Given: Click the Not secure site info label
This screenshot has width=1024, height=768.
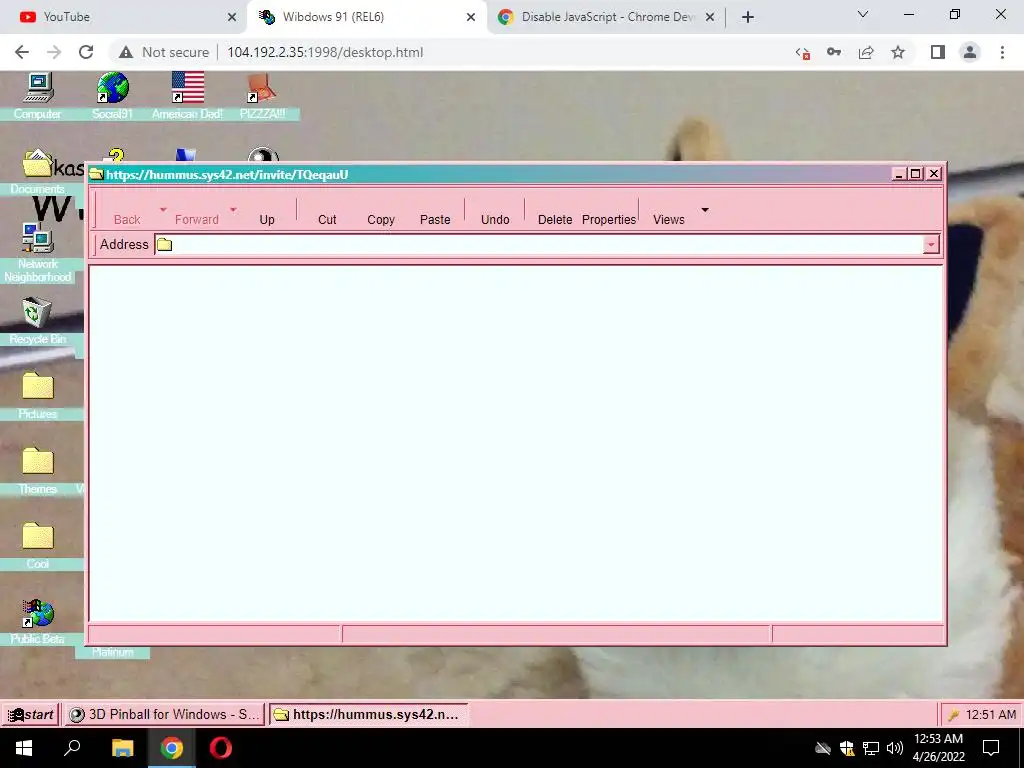Looking at the screenshot, I should click(x=164, y=52).
